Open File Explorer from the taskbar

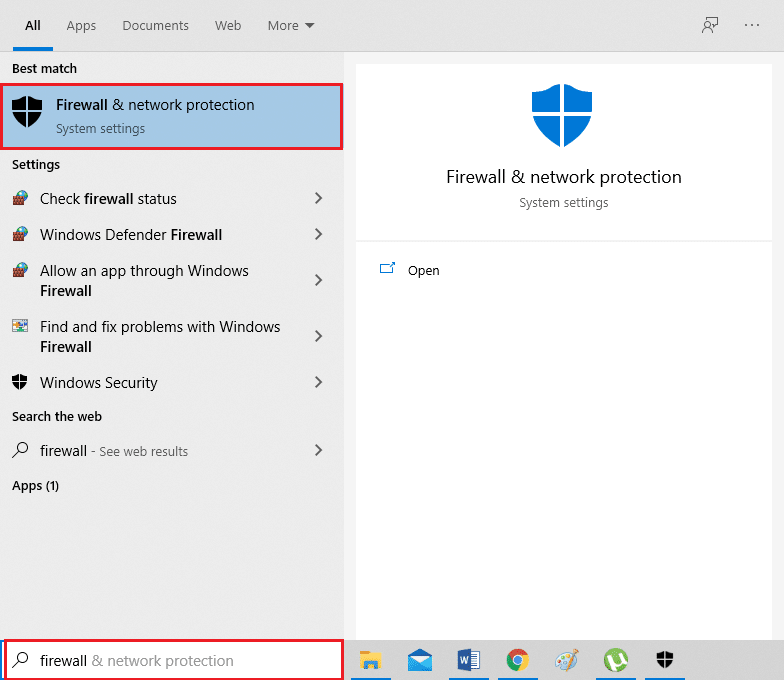pos(371,660)
